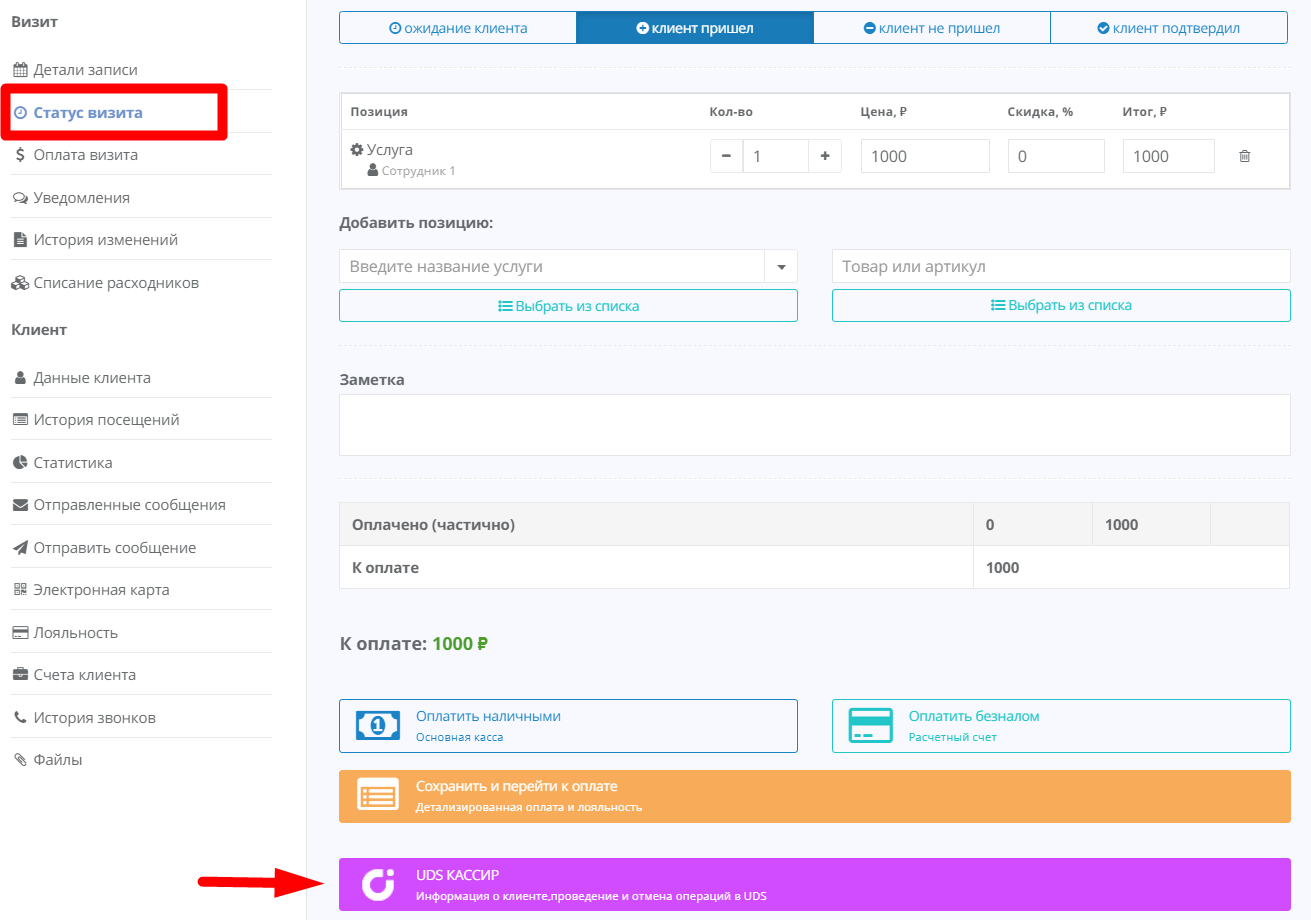Click the Сотрудник 1 label
1311x920 pixels.
point(418,171)
